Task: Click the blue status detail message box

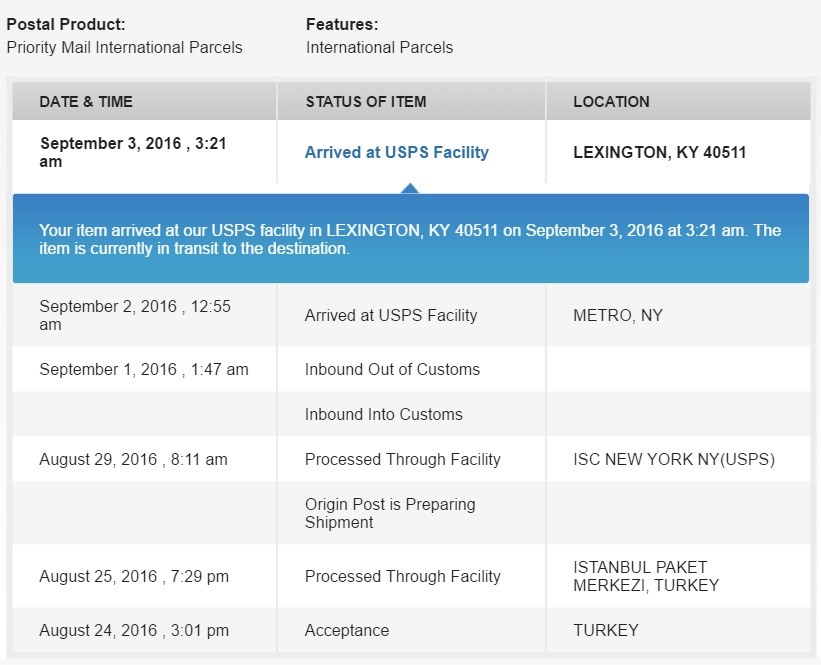Action: click(x=410, y=238)
